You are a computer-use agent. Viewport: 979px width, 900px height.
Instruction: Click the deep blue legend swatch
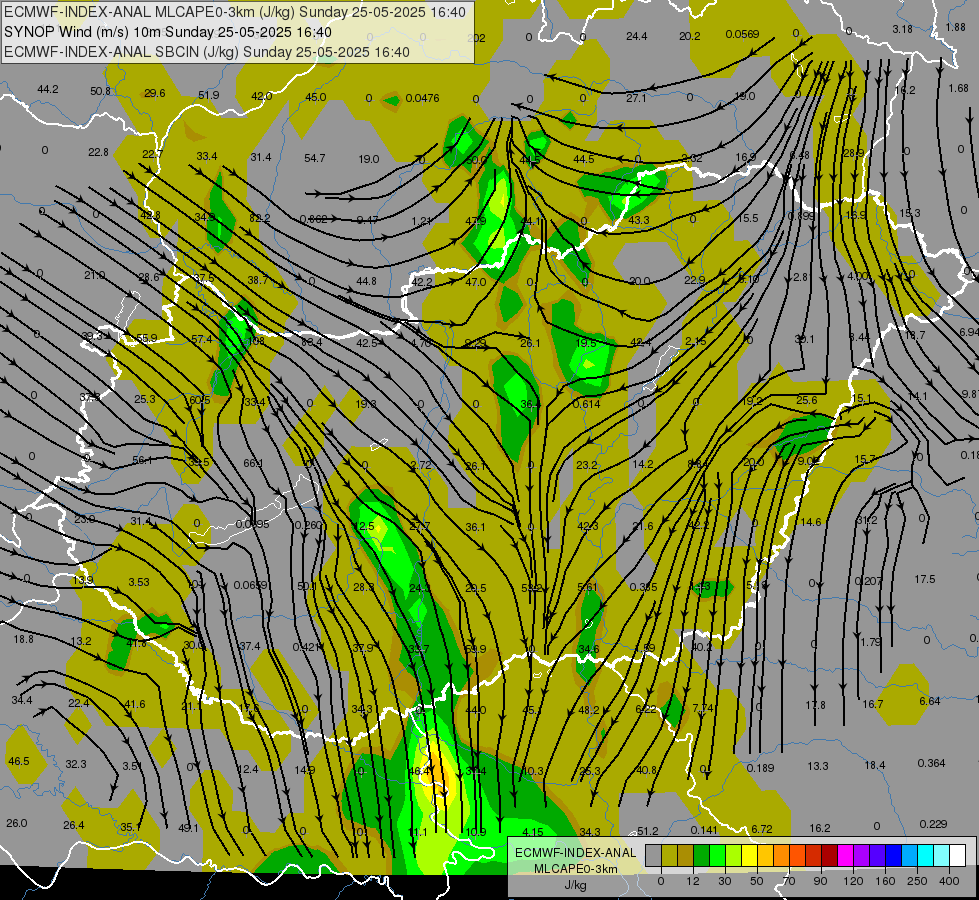tap(894, 855)
